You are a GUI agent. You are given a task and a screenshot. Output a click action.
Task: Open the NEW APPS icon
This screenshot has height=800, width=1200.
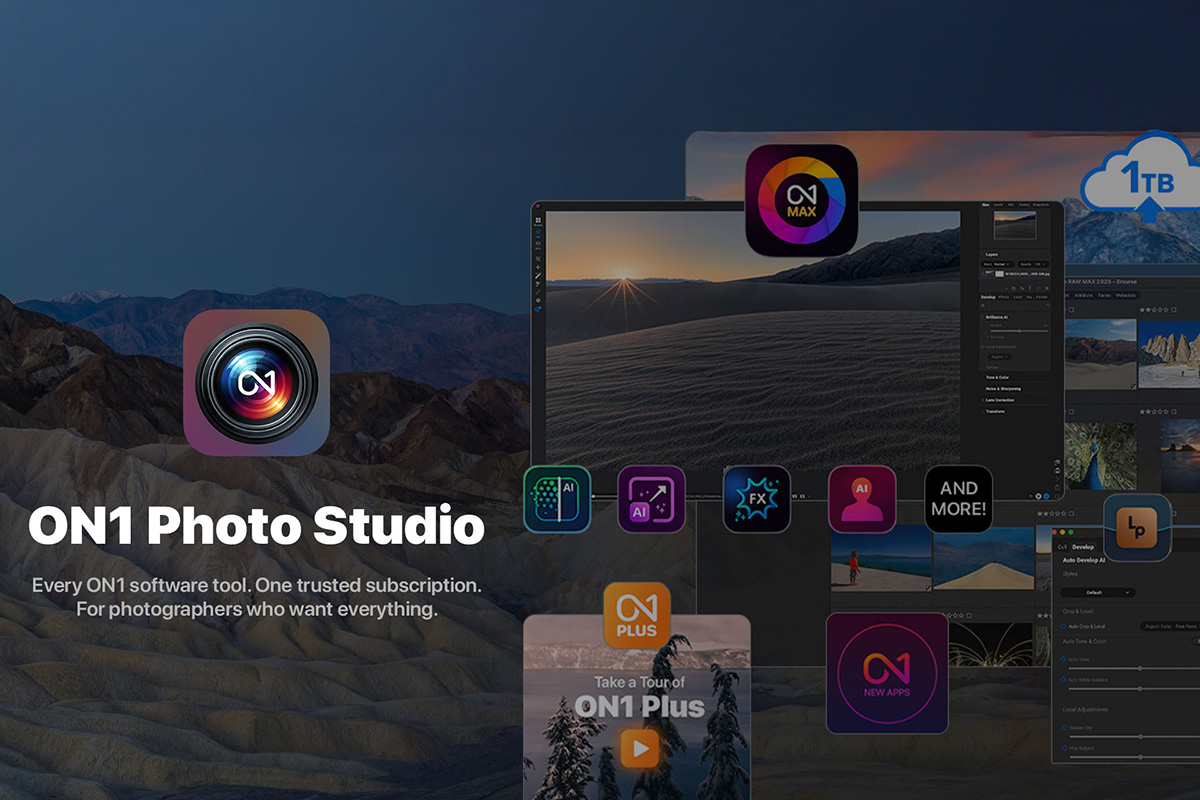pos(887,673)
